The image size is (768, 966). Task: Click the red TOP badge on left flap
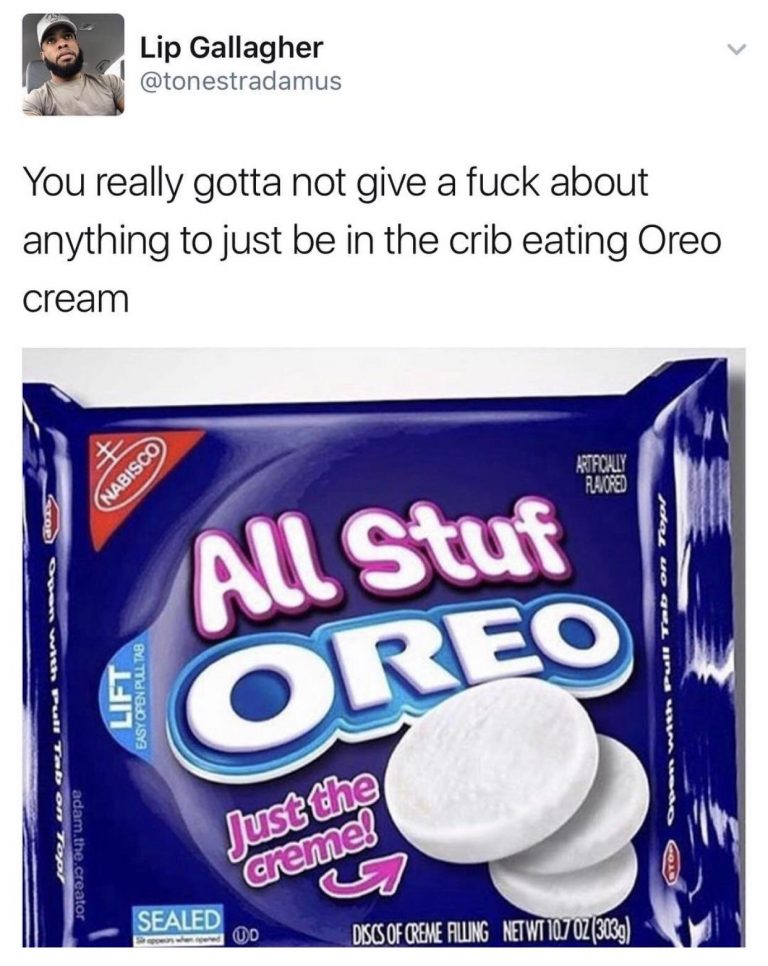coord(54,527)
